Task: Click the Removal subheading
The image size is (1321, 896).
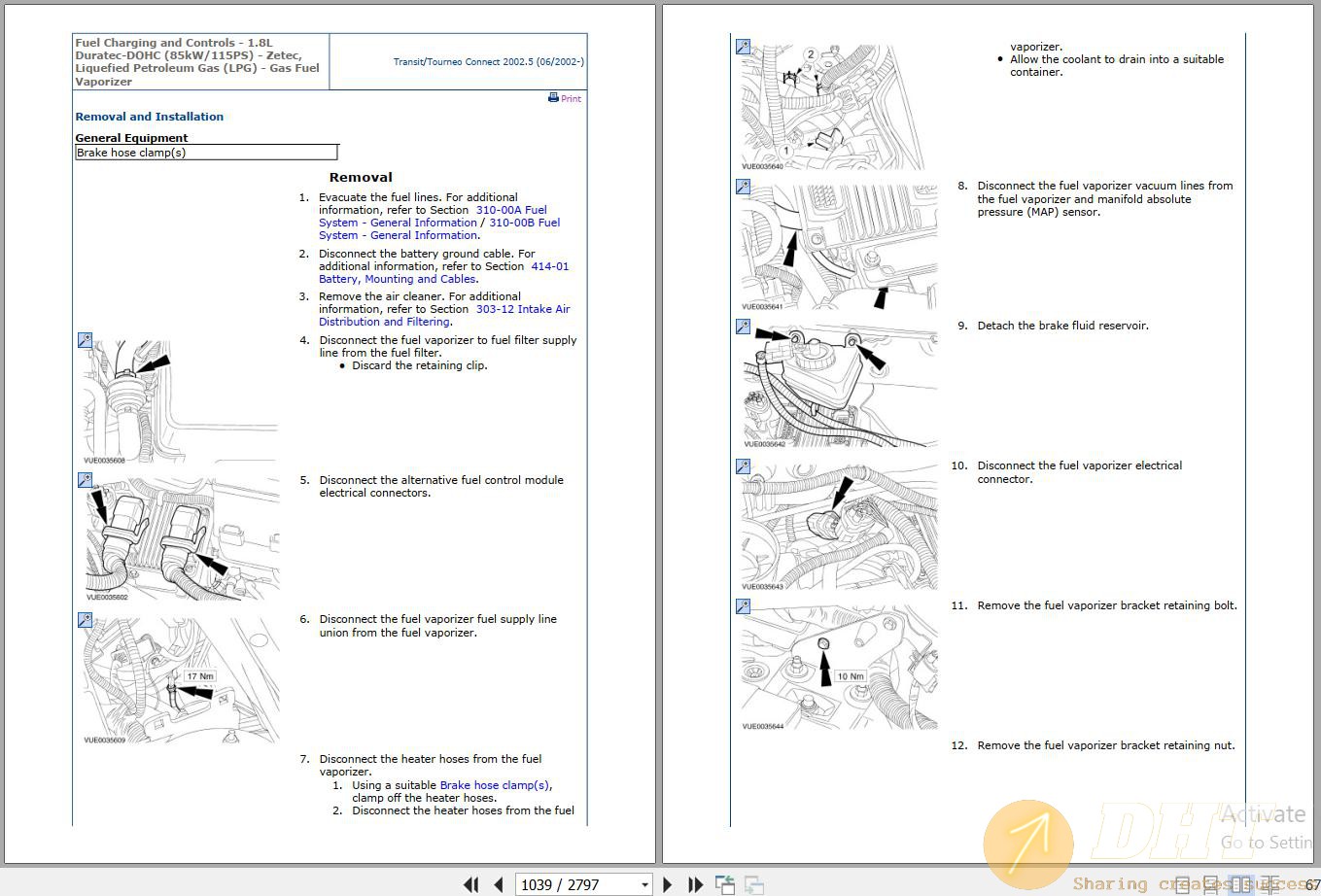Action: pyautogui.click(x=361, y=177)
